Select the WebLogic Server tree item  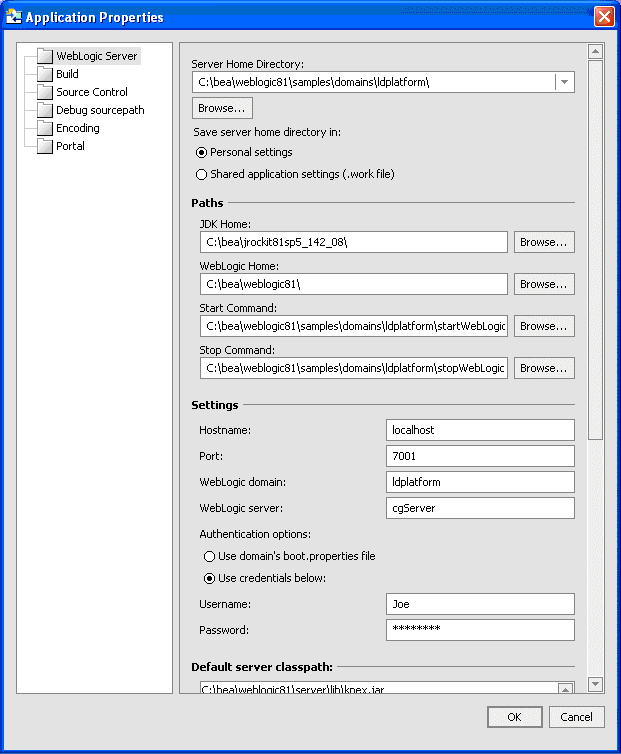97,56
